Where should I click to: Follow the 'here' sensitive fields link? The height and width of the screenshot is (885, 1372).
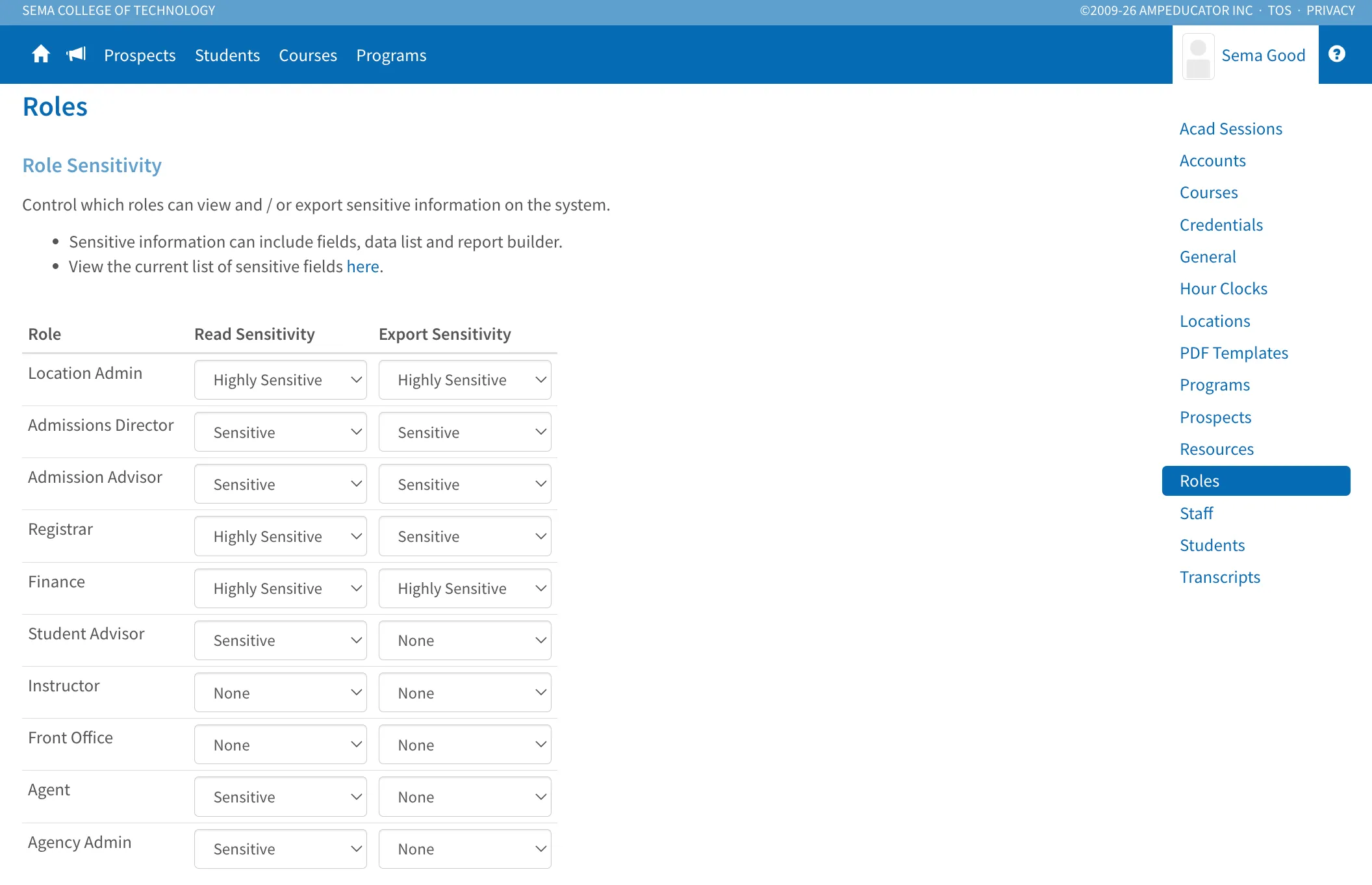(x=362, y=266)
